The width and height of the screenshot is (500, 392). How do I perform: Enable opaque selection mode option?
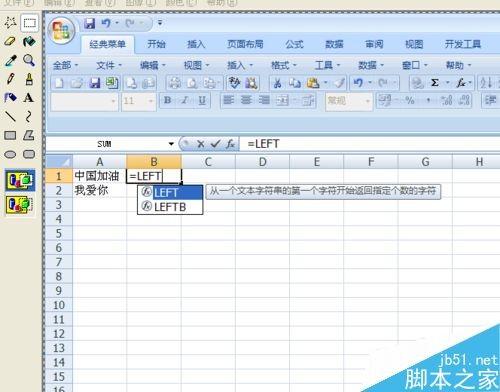click(x=20, y=180)
